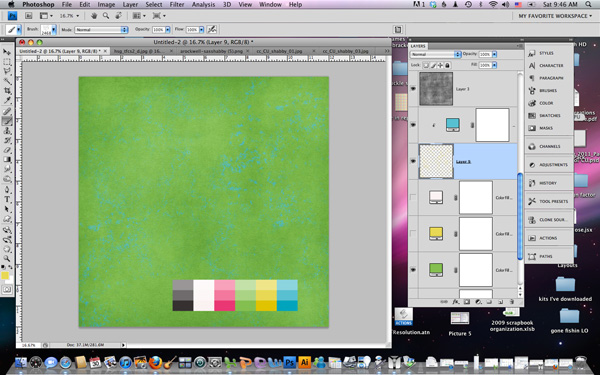Click the green Color Fill layer thumbnail
Viewport: 600px width, 375px height.
(x=436, y=269)
